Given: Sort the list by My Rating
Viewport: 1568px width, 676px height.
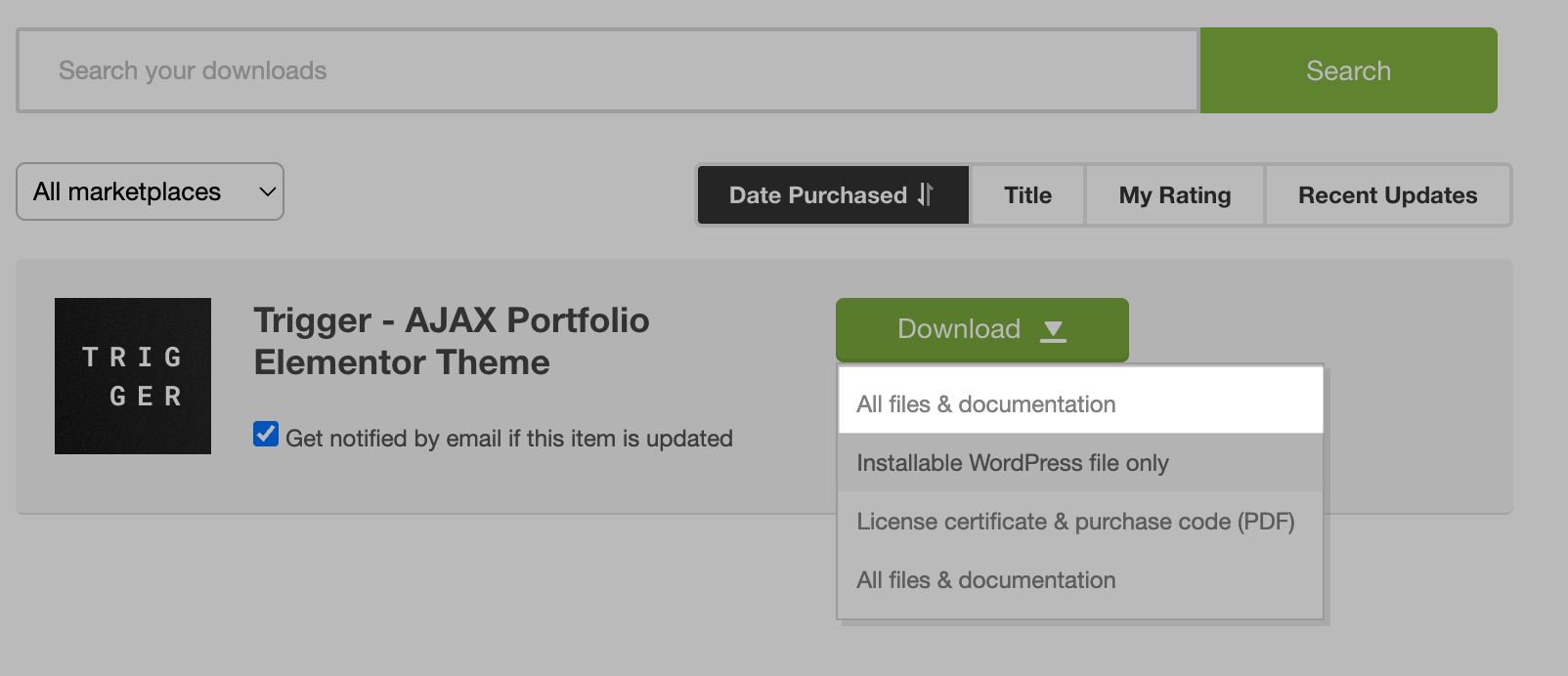Looking at the screenshot, I should (x=1174, y=195).
